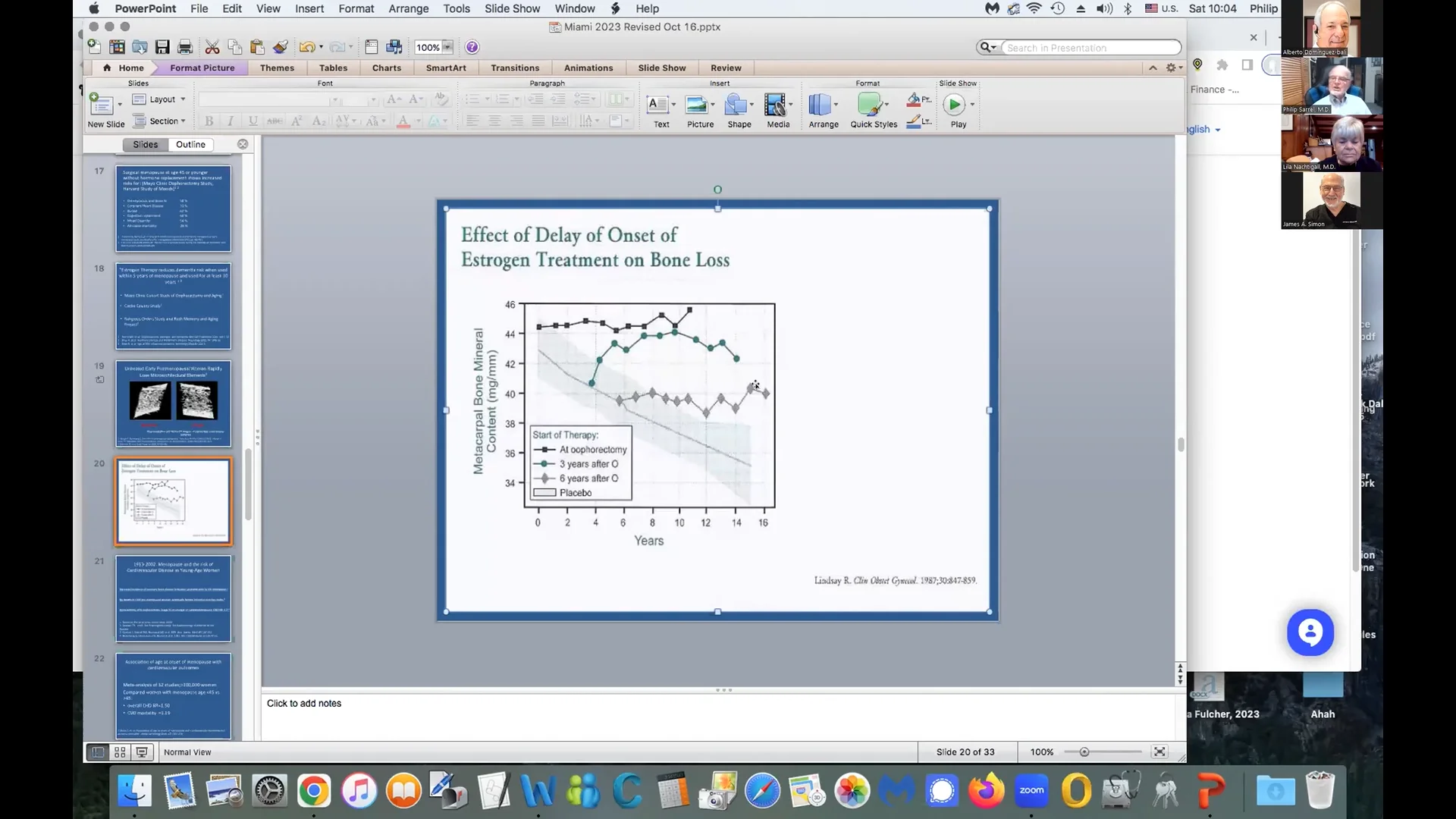Select slide 19 thumbnail with bone images
Viewport: 1456px width, 819px height.
(173, 403)
